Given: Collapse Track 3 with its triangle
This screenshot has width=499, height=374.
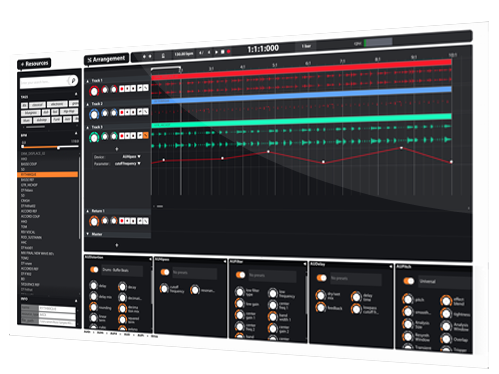Looking at the screenshot, I should (88, 128).
